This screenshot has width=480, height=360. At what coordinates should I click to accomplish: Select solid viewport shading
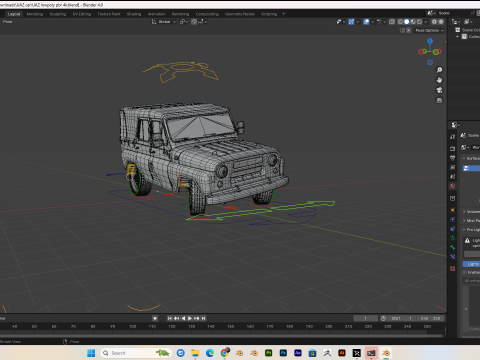(x=406, y=22)
